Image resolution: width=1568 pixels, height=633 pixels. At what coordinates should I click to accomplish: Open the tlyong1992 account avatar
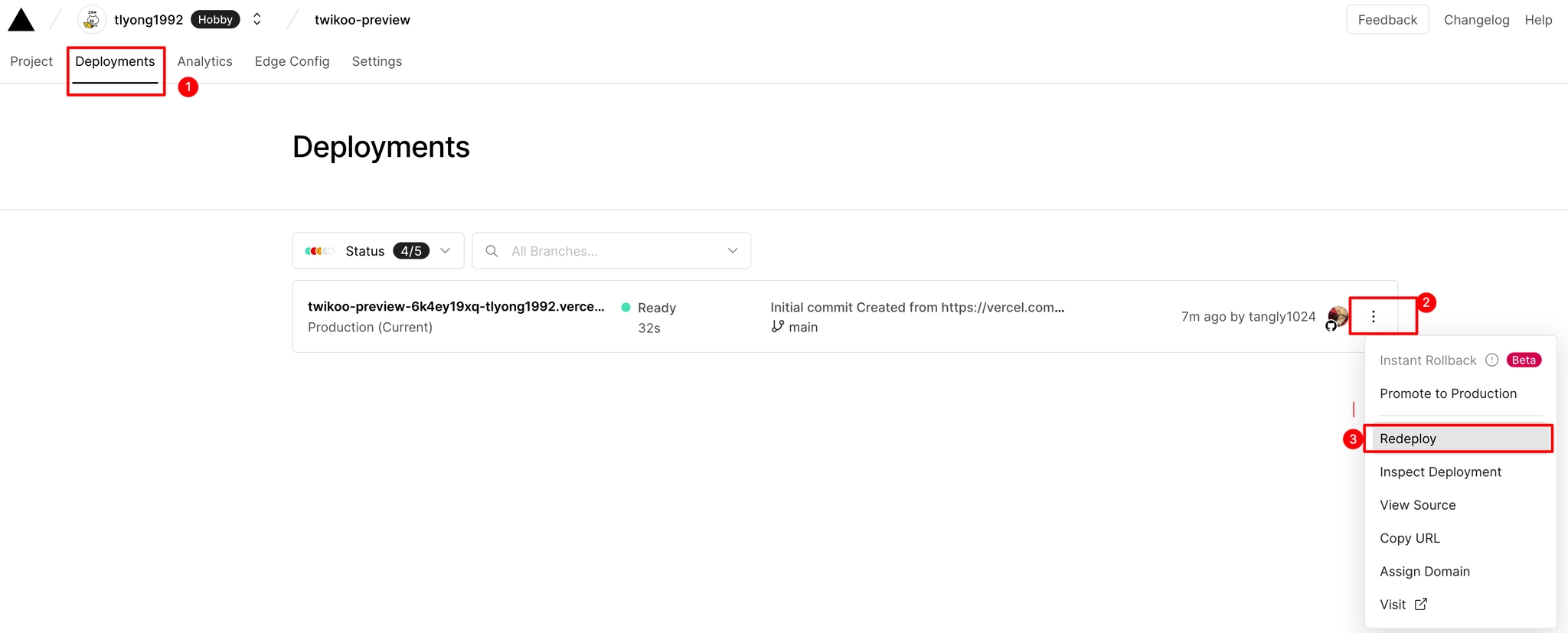pos(92,19)
